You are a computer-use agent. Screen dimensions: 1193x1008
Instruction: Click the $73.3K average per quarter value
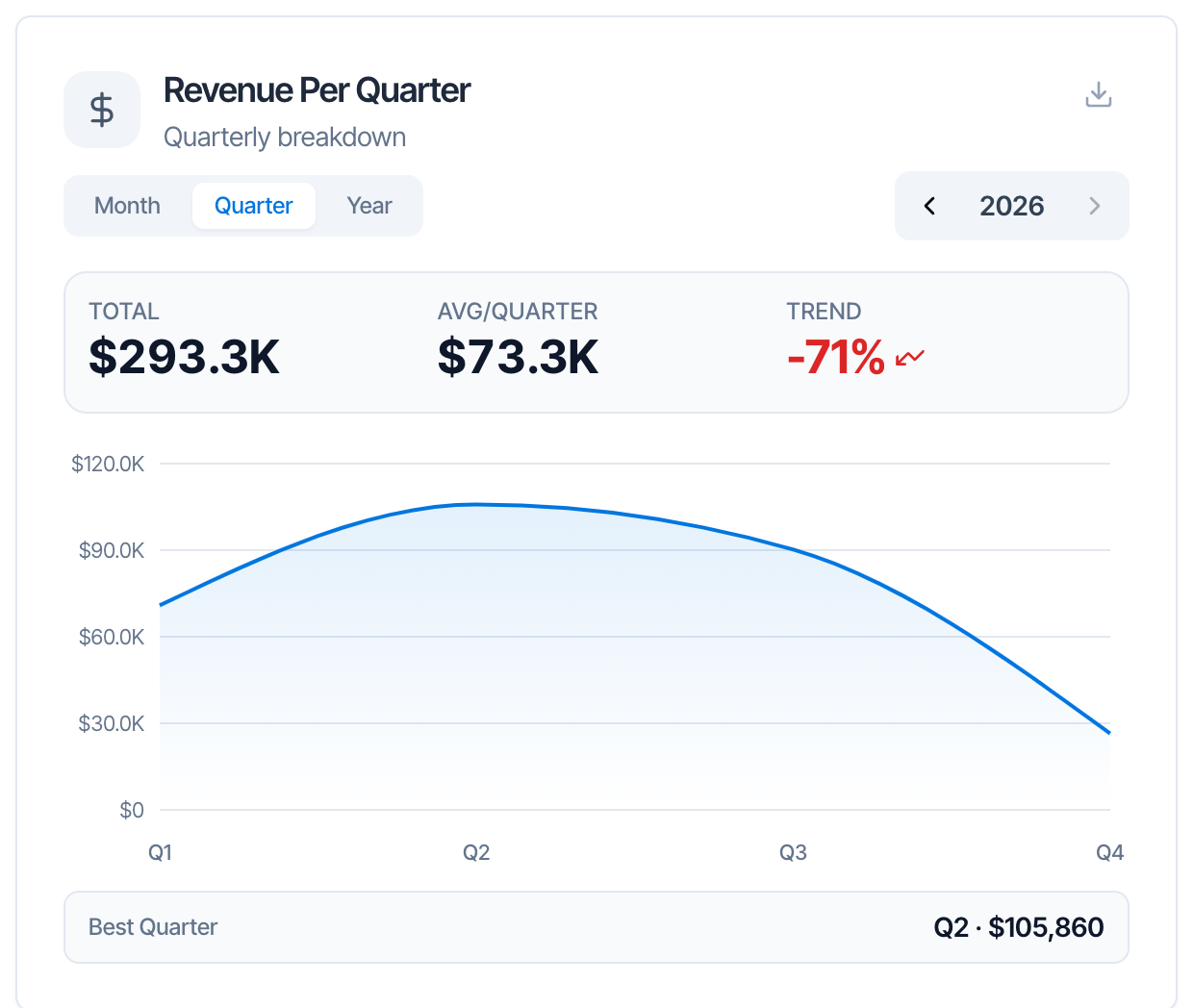(518, 357)
